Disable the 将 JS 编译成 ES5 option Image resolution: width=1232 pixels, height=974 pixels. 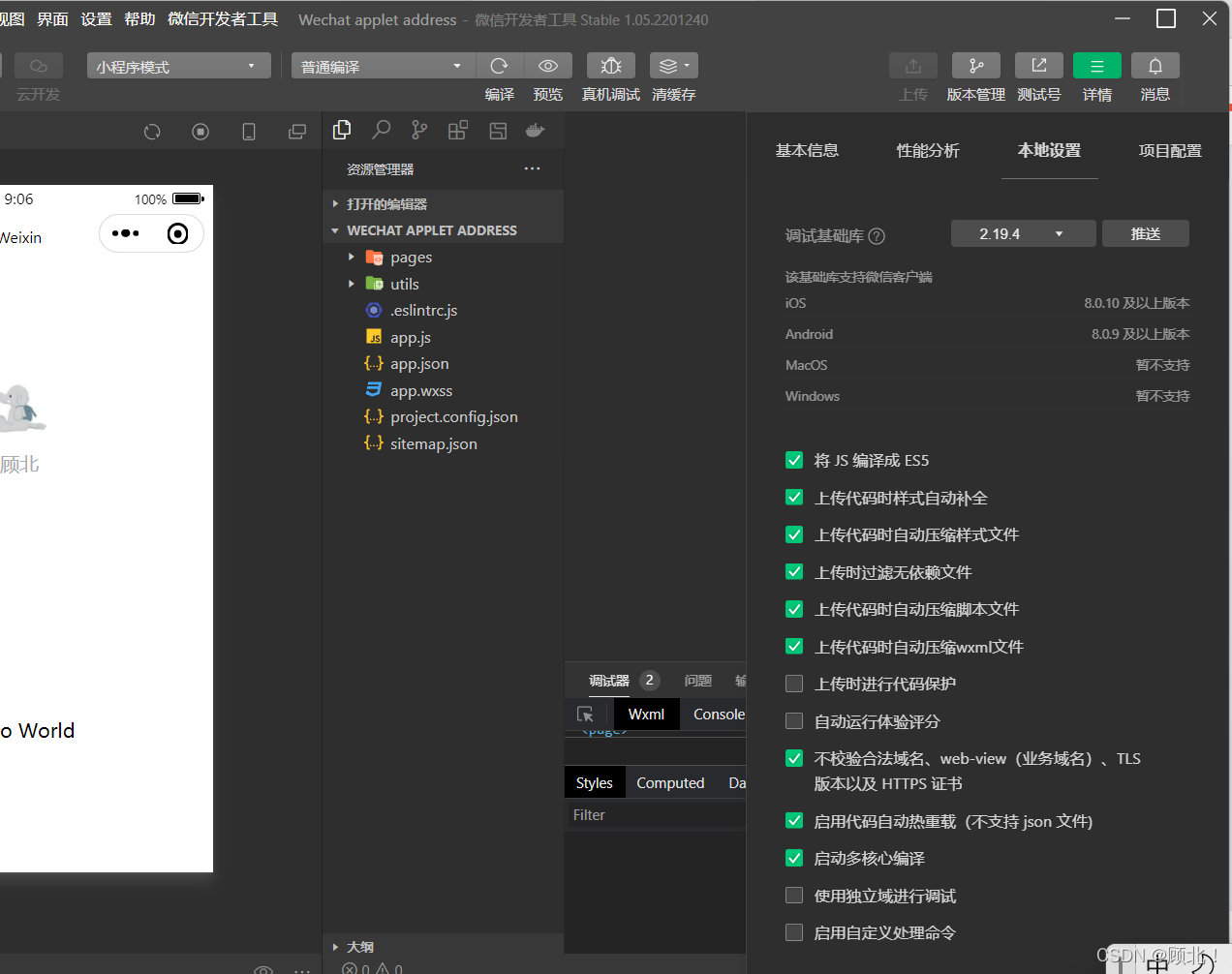click(794, 460)
